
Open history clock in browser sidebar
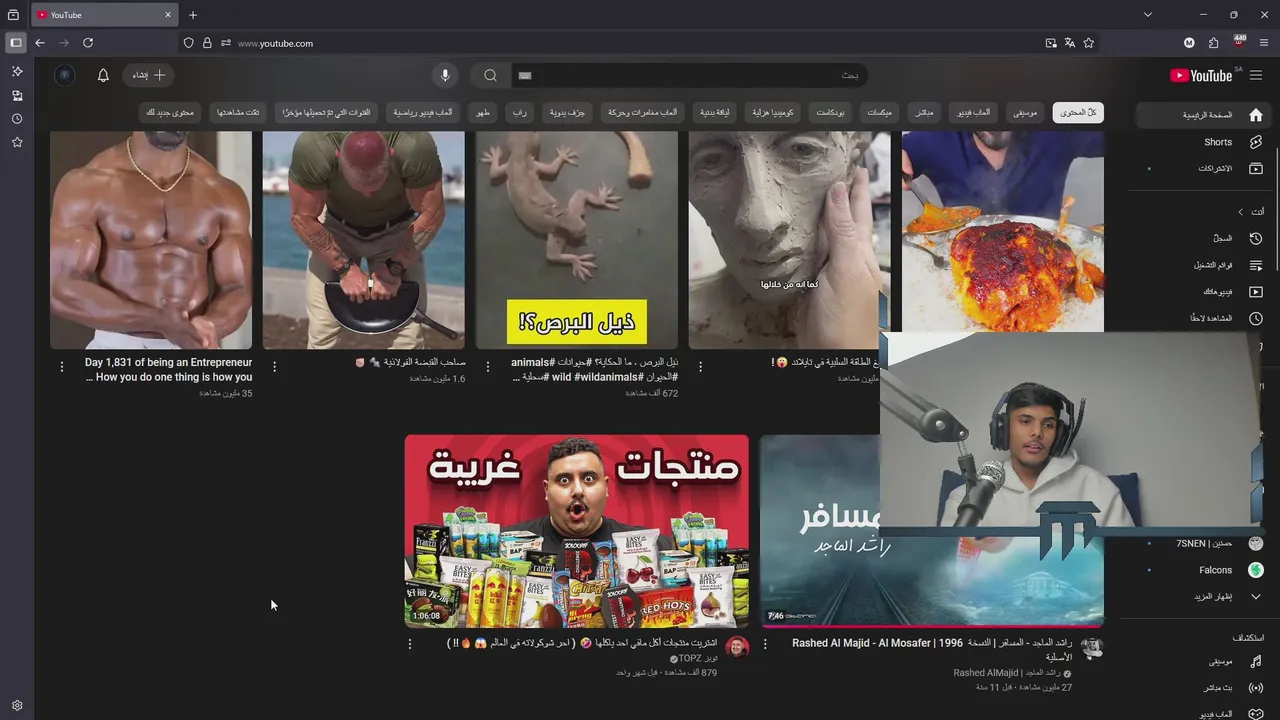point(17,119)
